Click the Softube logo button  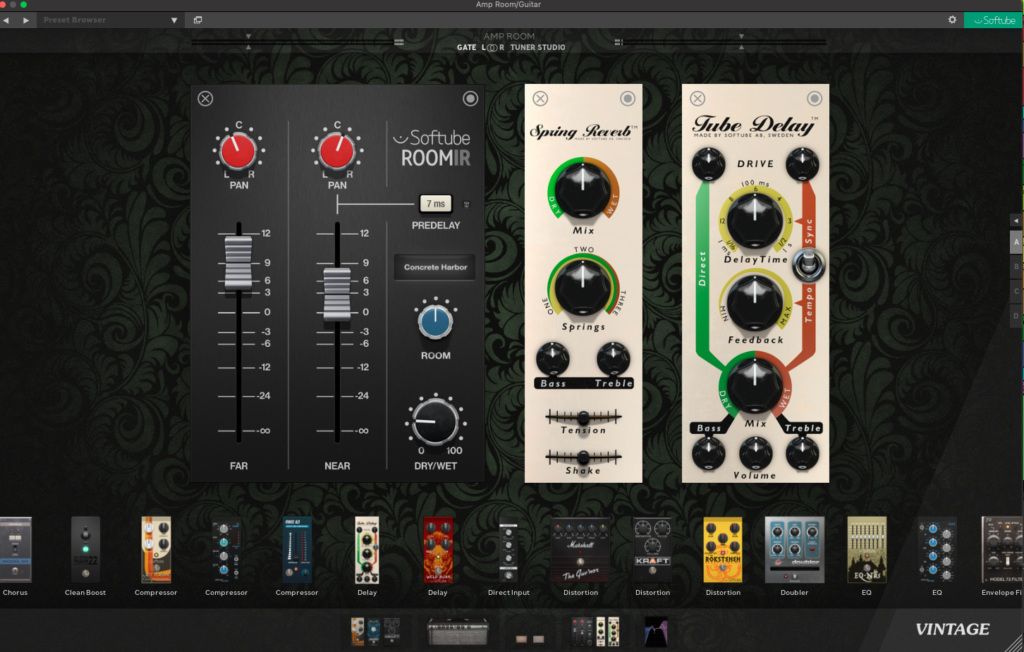pos(992,20)
